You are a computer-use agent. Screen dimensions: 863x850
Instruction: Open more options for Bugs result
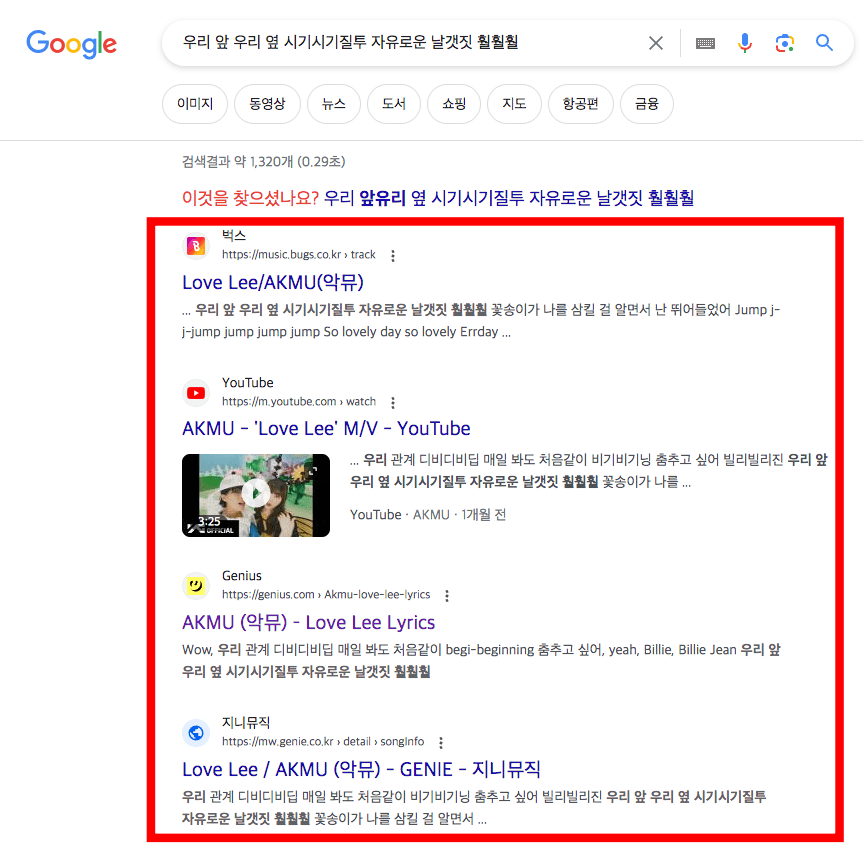click(393, 255)
